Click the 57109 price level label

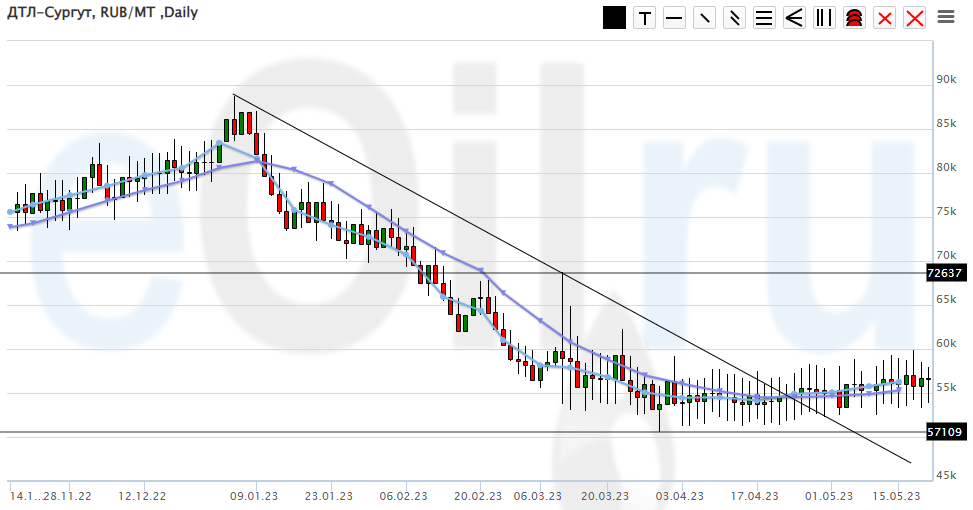click(x=945, y=432)
